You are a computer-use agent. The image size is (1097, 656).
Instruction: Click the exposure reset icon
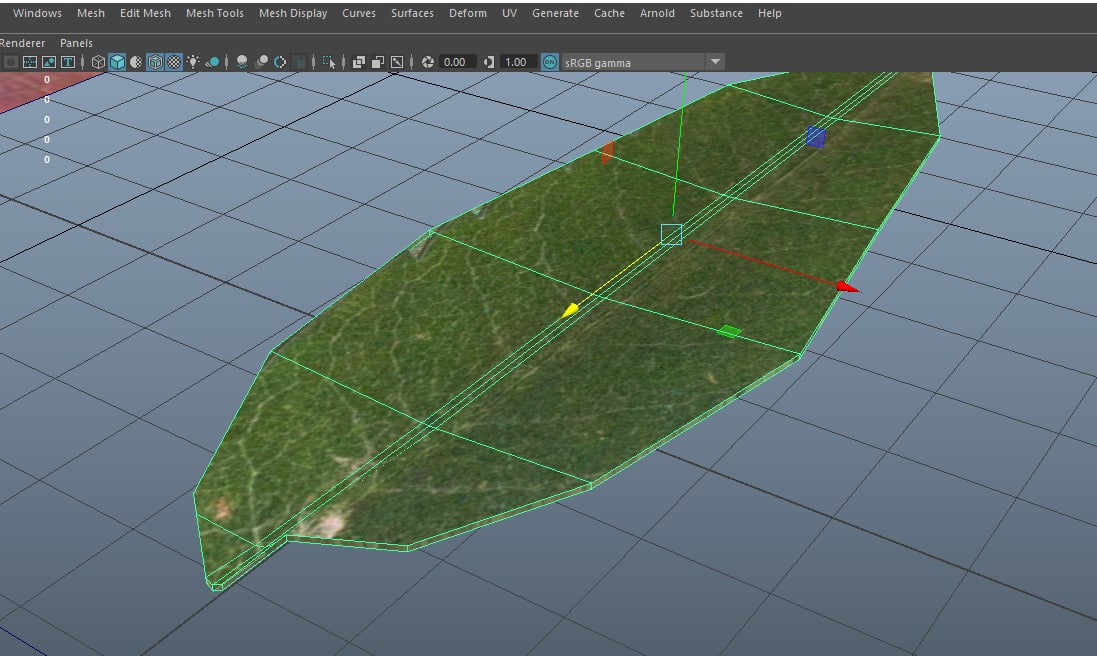tap(427, 62)
